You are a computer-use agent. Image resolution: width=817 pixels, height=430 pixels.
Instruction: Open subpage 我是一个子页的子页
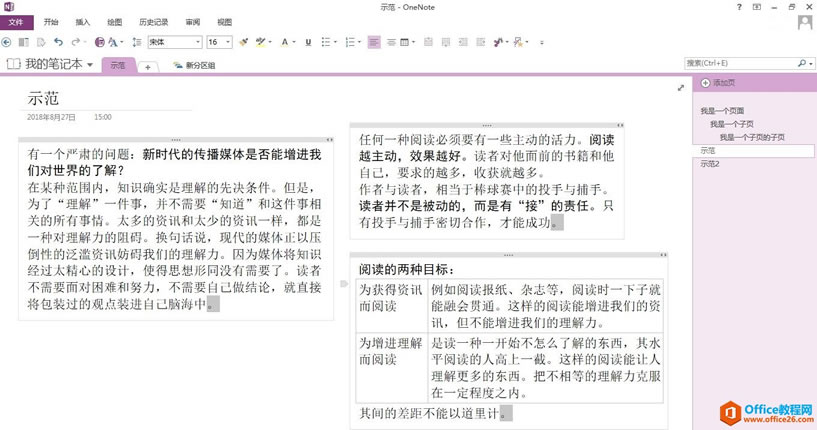752,137
